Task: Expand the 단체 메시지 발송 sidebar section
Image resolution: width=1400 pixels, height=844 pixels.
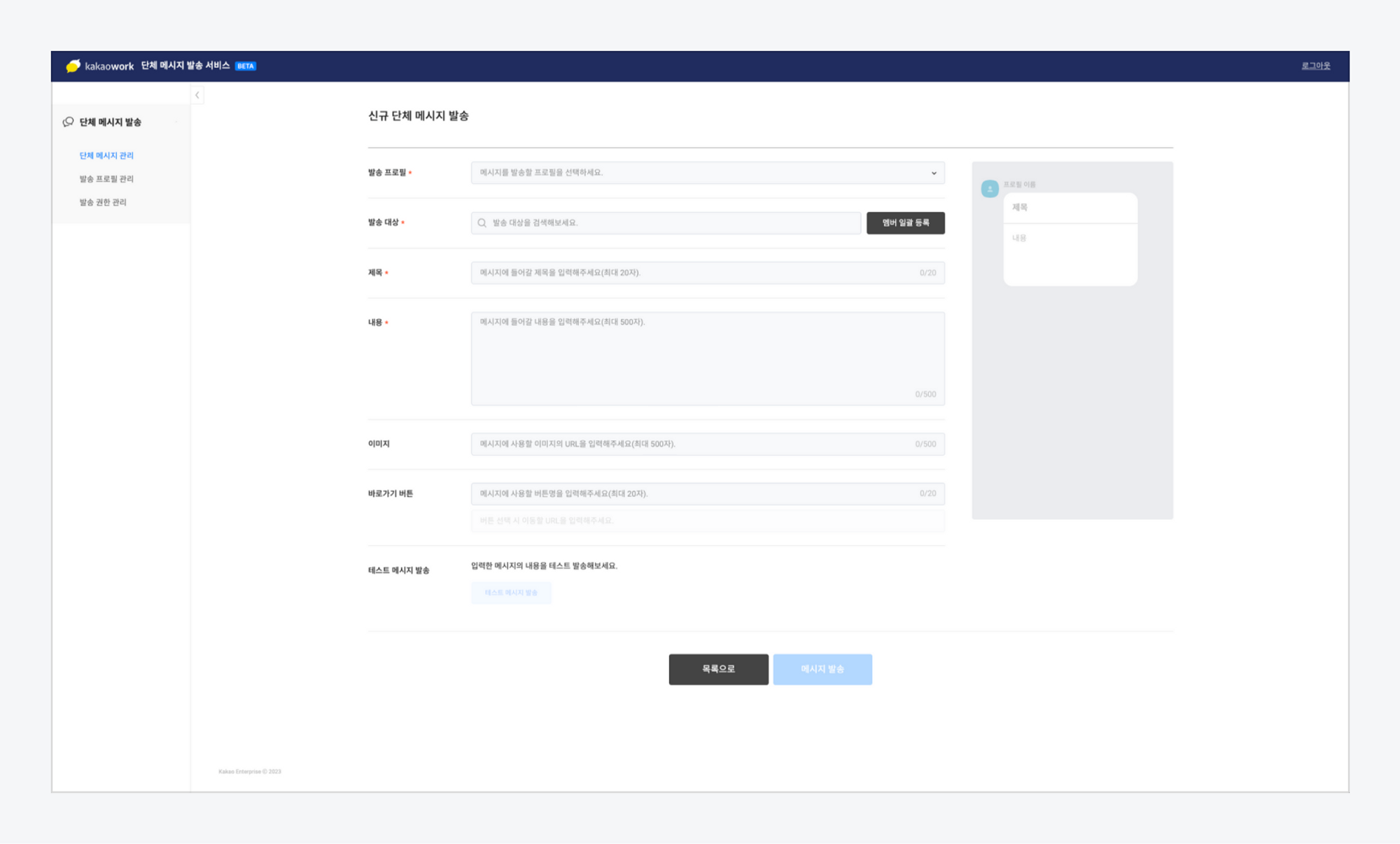Action: click(110, 122)
